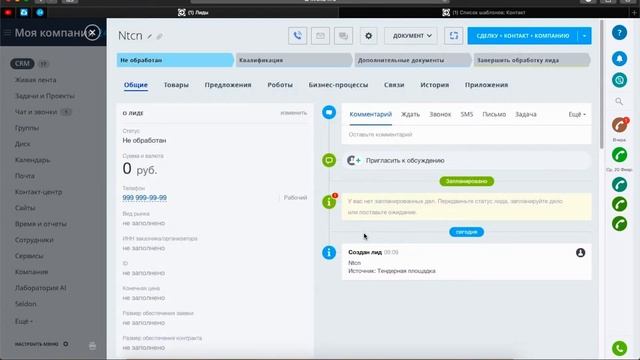This screenshot has height=360, width=640.
Task: Open the Документ dropdown
Action: coord(411,36)
